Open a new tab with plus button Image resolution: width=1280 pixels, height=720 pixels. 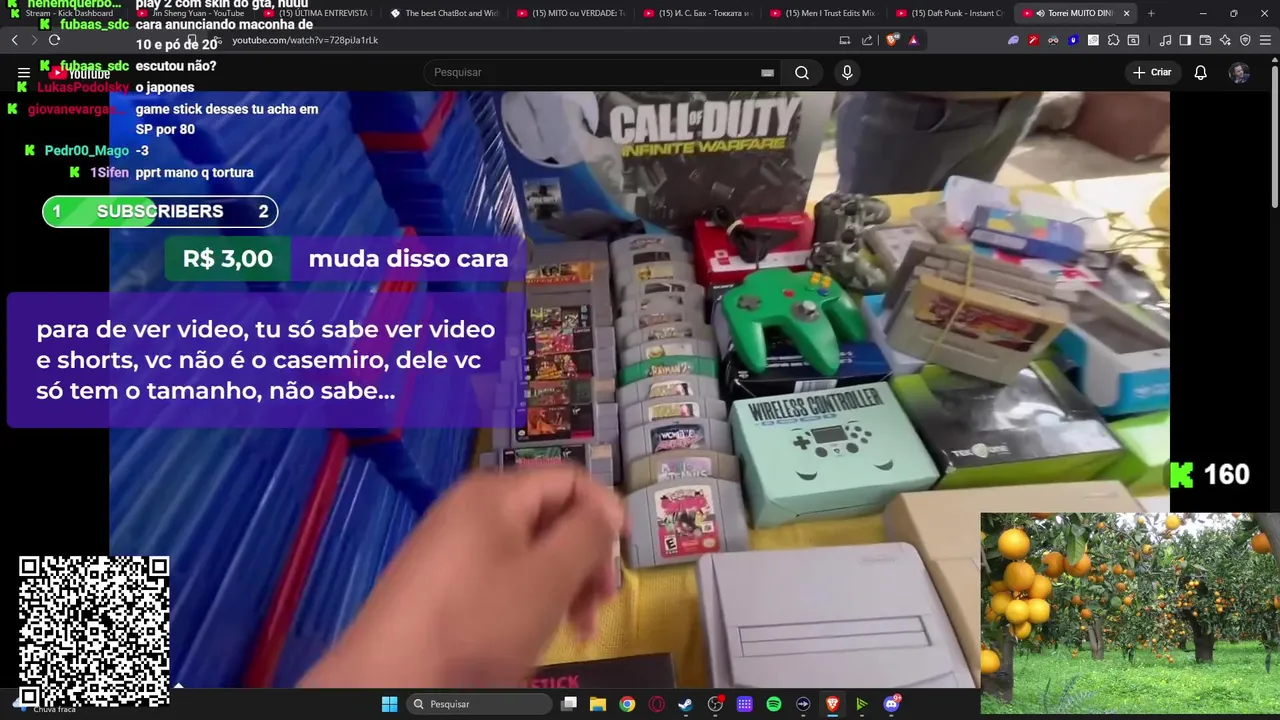tap(1151, 13)
